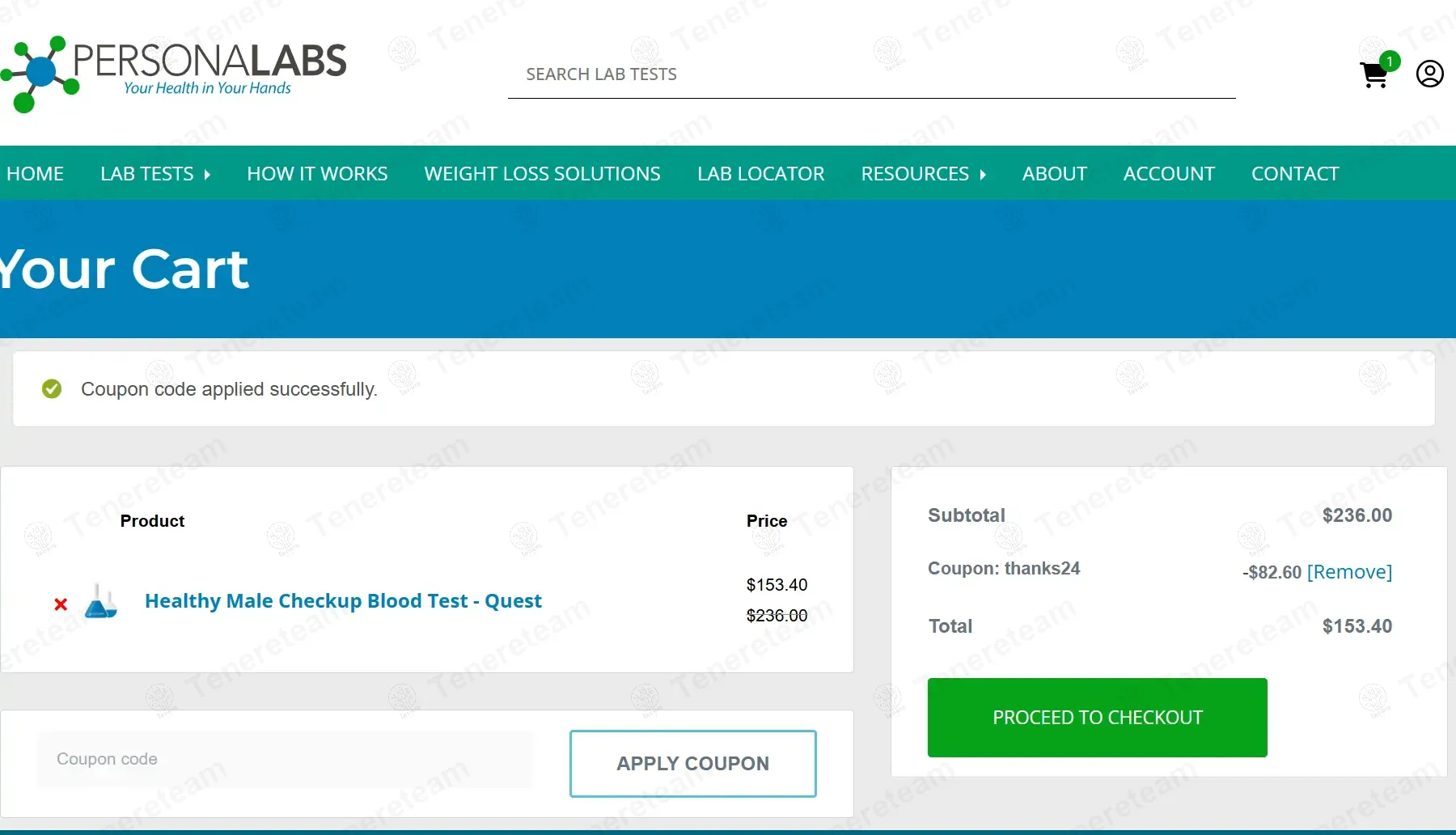
Task: Remove the thanks24 coupon
Action: click(1349, 572)
